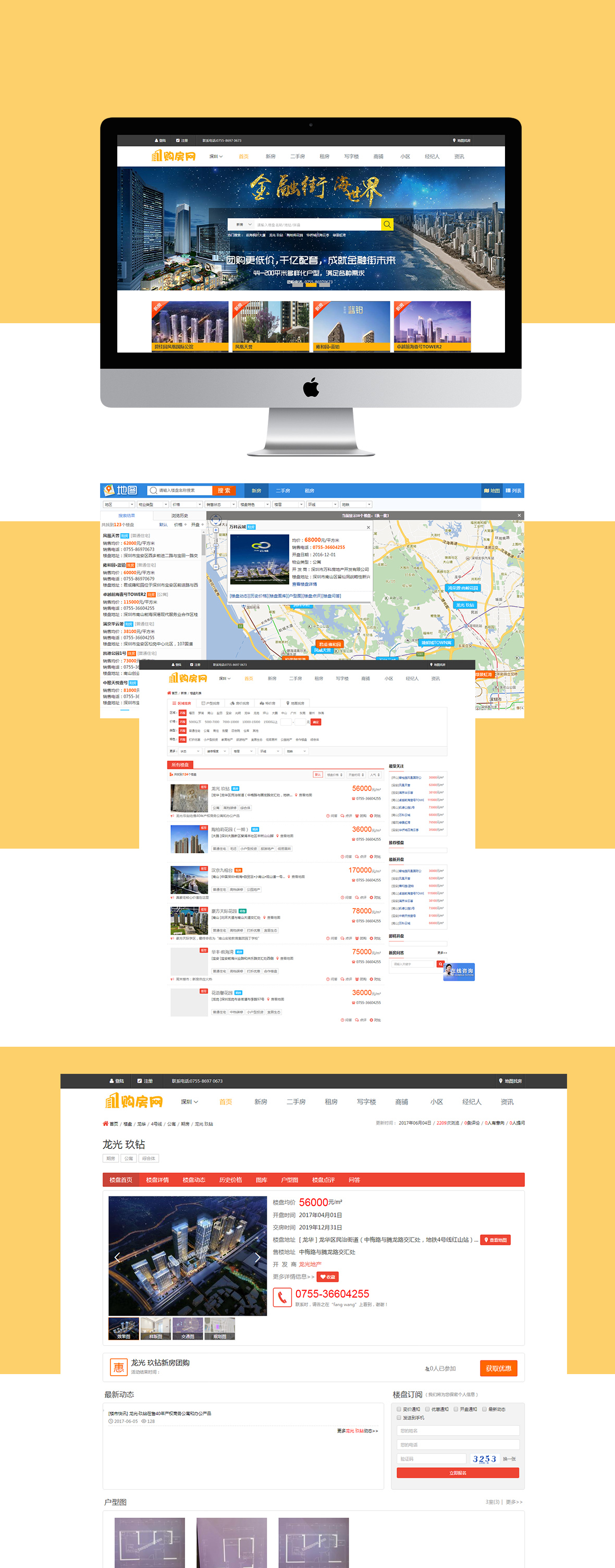The height and width of the screenshot is (1568, 615).
Task: Open the 浏览历史 tab in map sidebar
Action: (x=179, y=516)
